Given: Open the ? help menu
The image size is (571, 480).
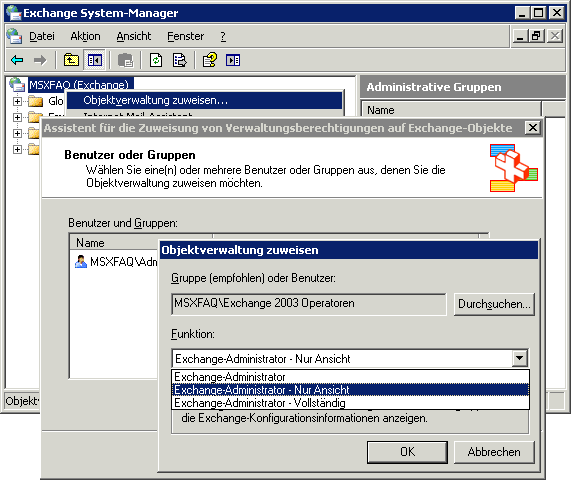Looking at the screenshot, I should tap(223, 36).
